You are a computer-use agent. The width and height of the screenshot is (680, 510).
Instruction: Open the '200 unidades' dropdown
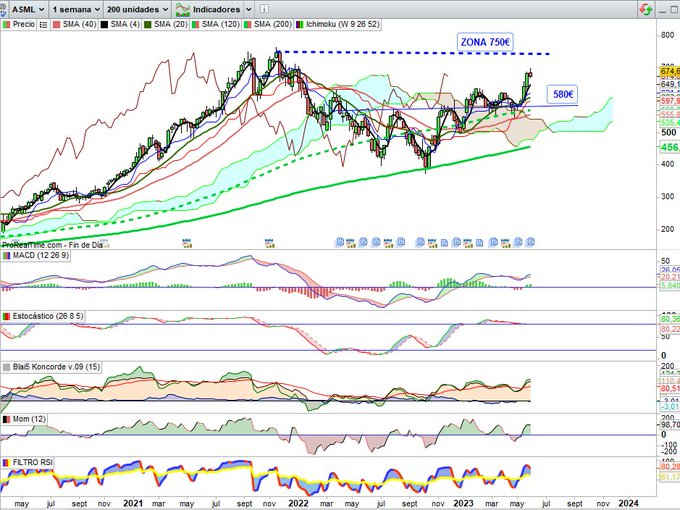(137, 9)
